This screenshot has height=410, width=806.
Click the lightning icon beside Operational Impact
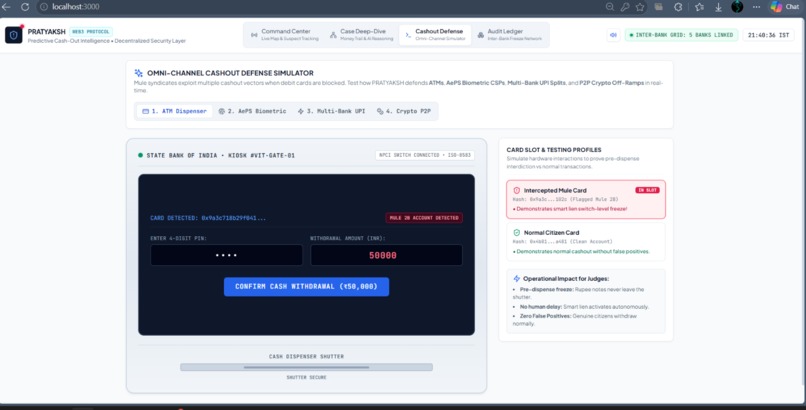[517, 278]
